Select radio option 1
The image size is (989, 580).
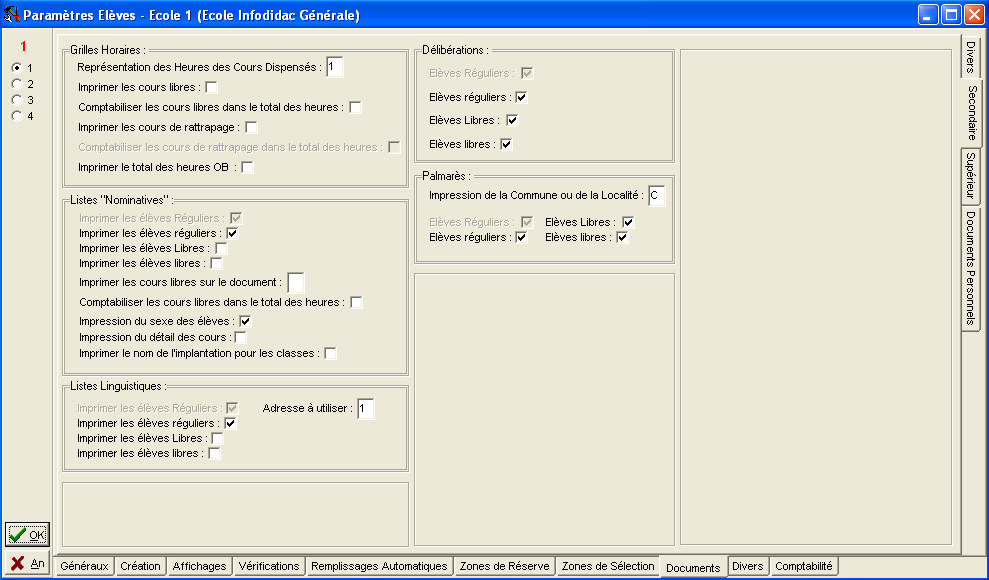pos(17,67)
